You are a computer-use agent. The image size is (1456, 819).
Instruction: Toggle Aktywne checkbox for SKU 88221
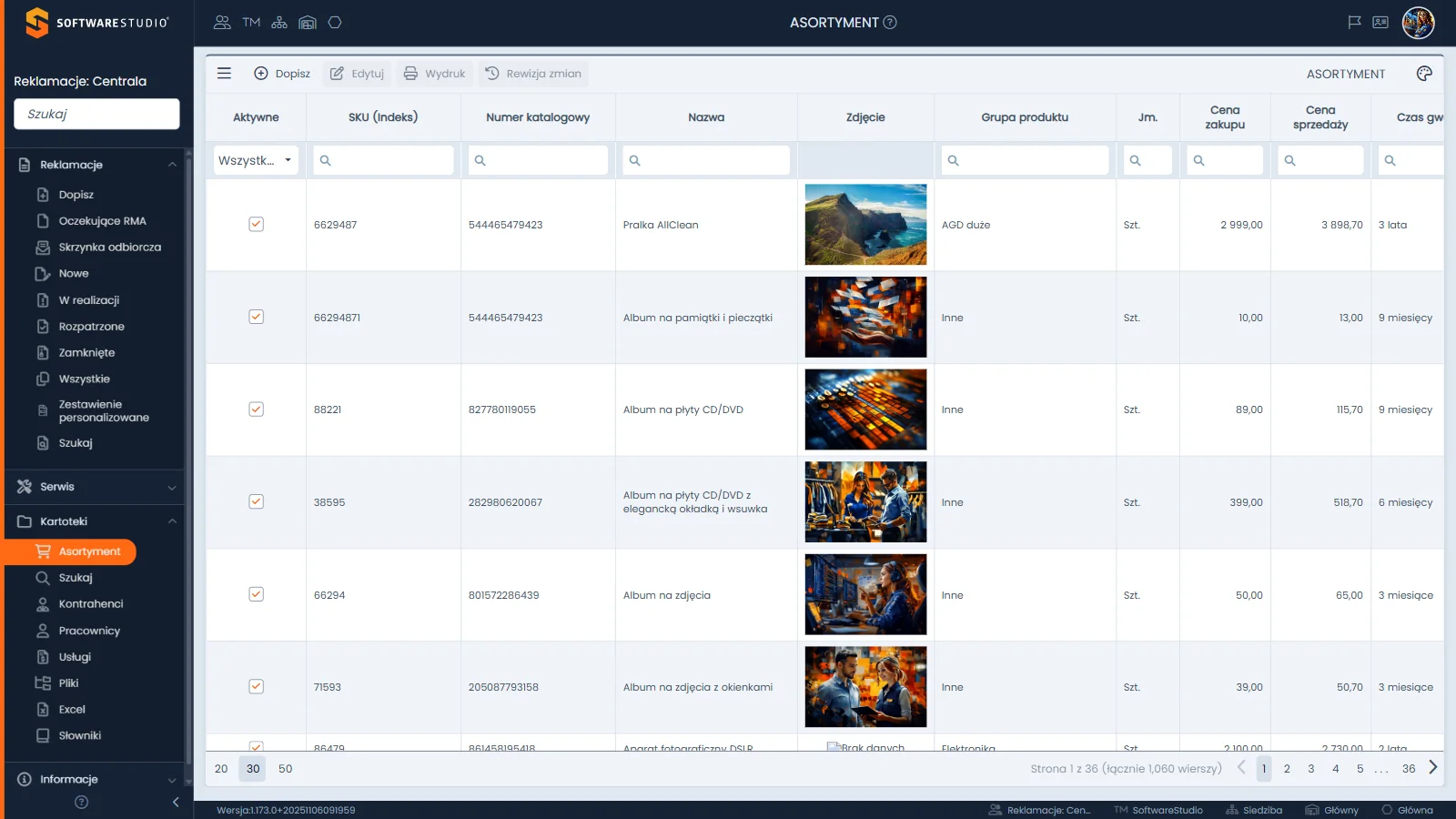(257, 409)
